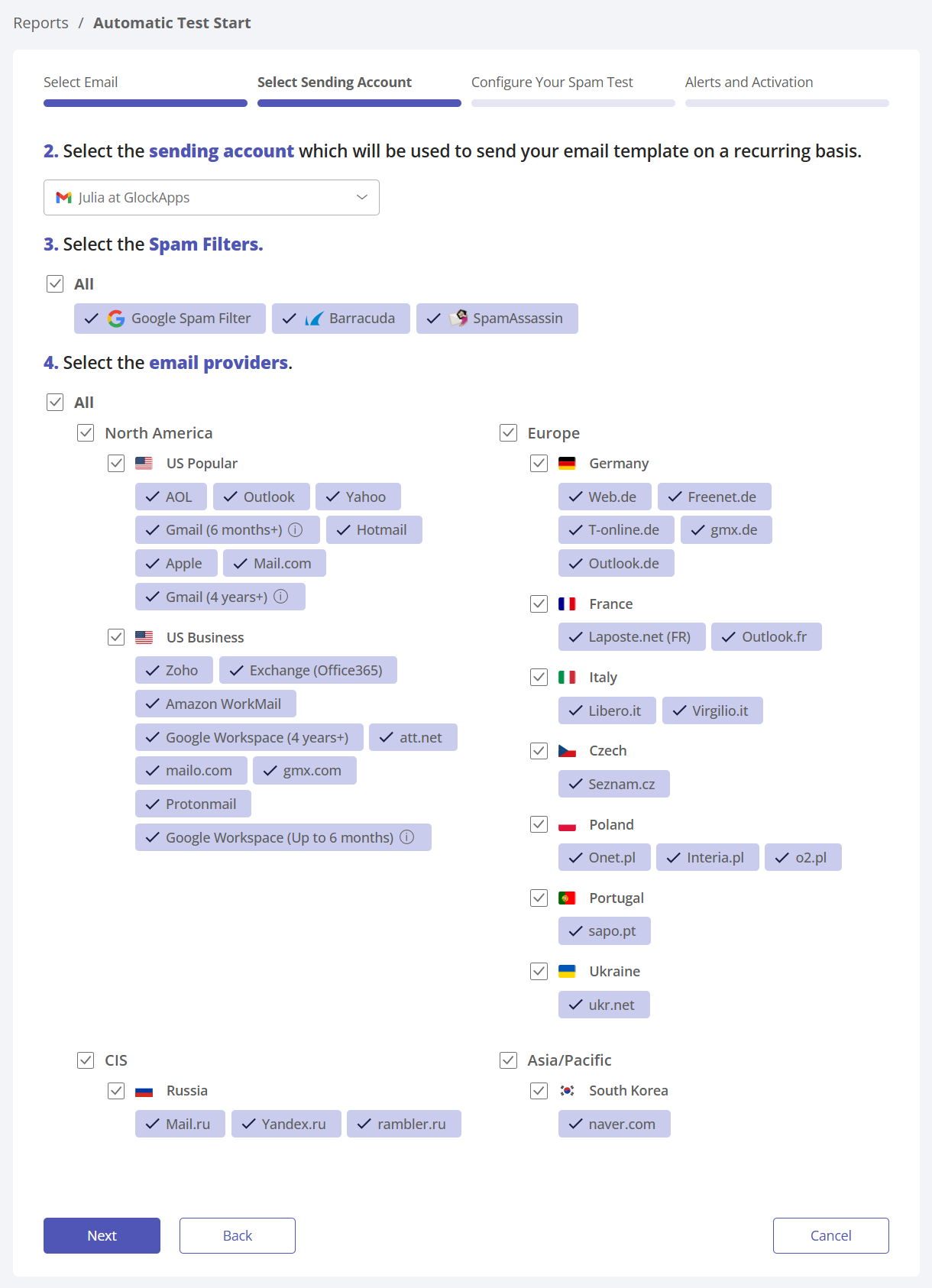Uncheck the All spam filters checkbox

tap(55, 284)
